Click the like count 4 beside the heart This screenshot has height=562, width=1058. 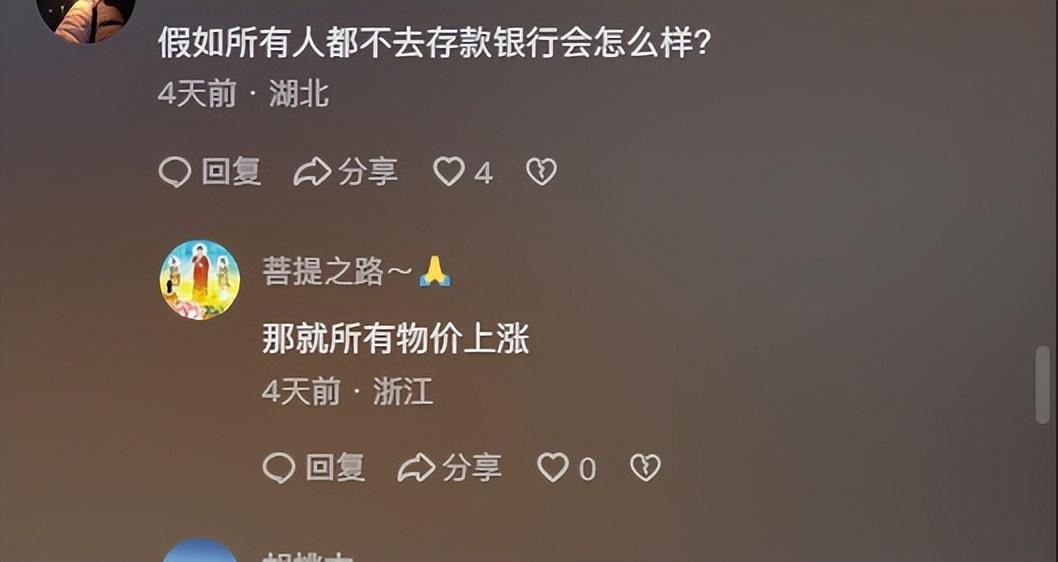pyautogui.click(x=483, y=173)
